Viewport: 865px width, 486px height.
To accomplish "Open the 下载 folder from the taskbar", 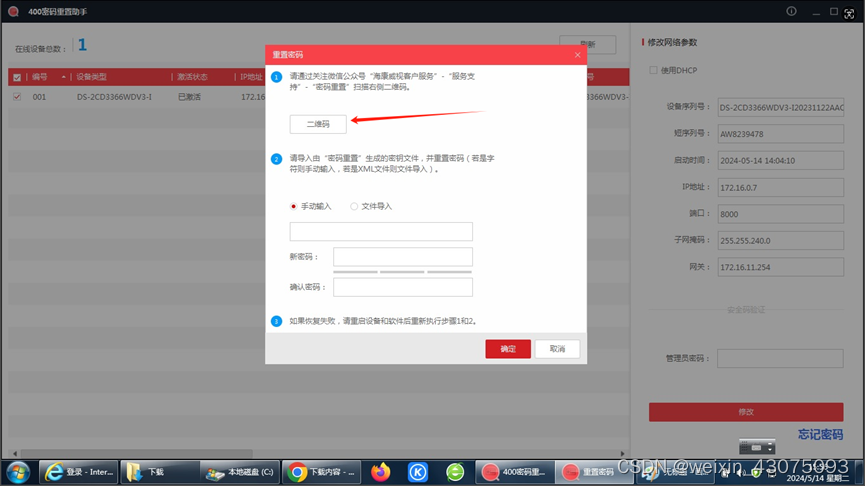I will tap(159, 472).
